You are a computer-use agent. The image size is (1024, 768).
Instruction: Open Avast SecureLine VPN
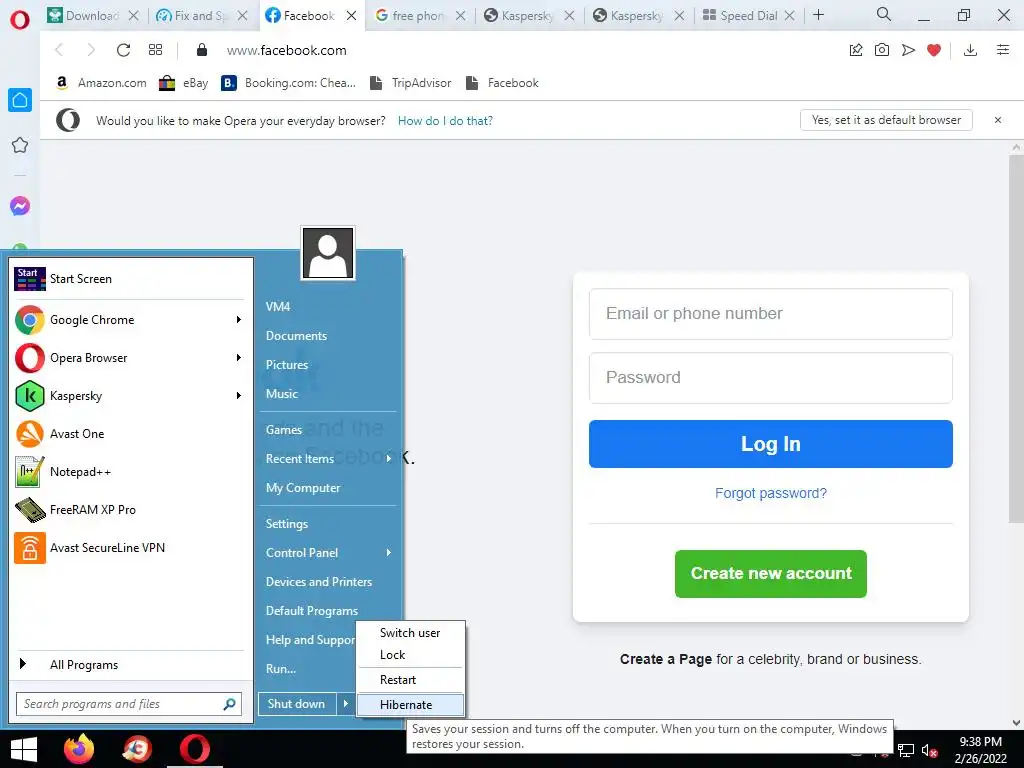coord(131,547)
